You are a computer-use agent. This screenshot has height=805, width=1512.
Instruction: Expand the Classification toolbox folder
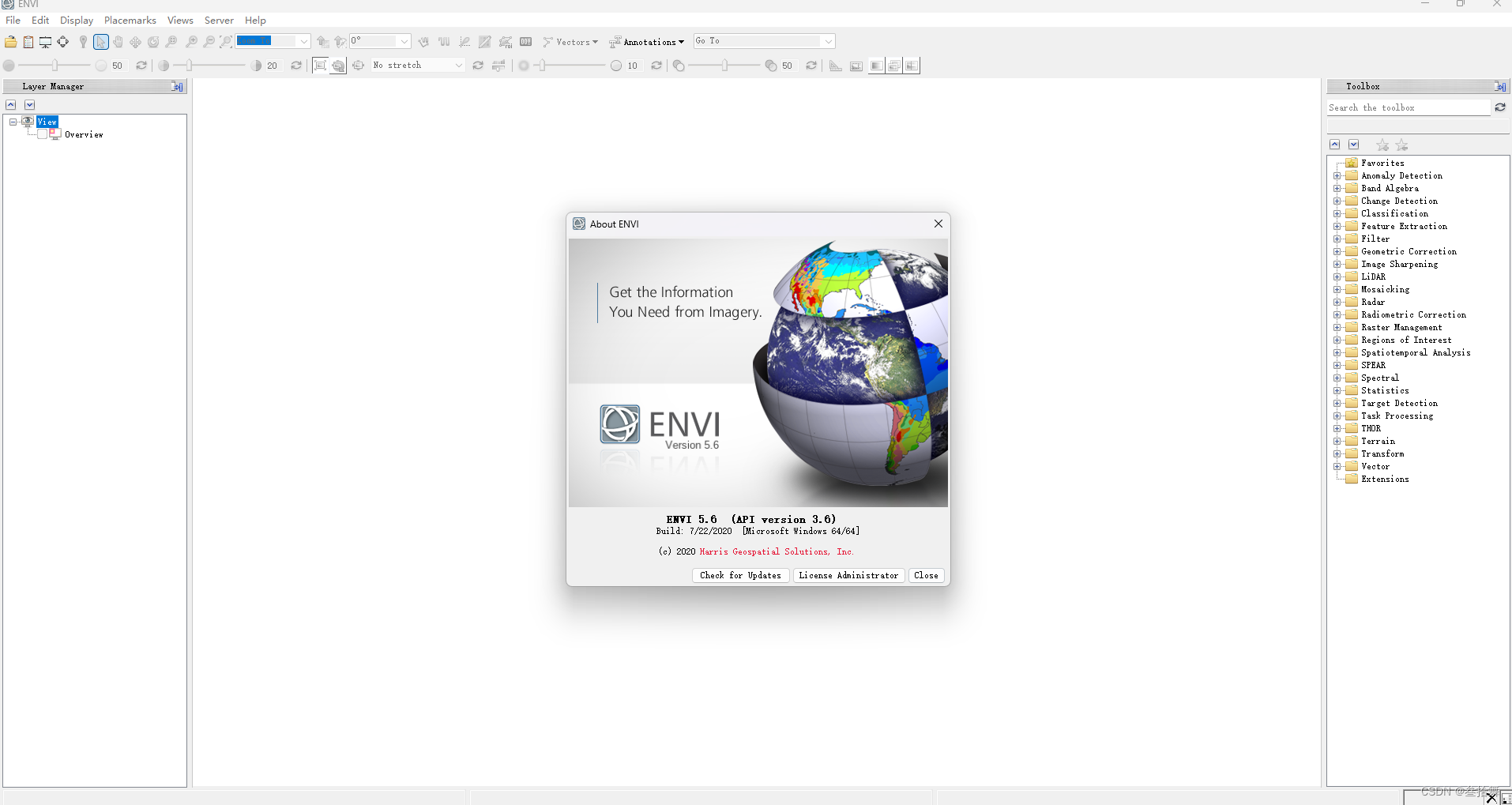[x=1337, y=213]
